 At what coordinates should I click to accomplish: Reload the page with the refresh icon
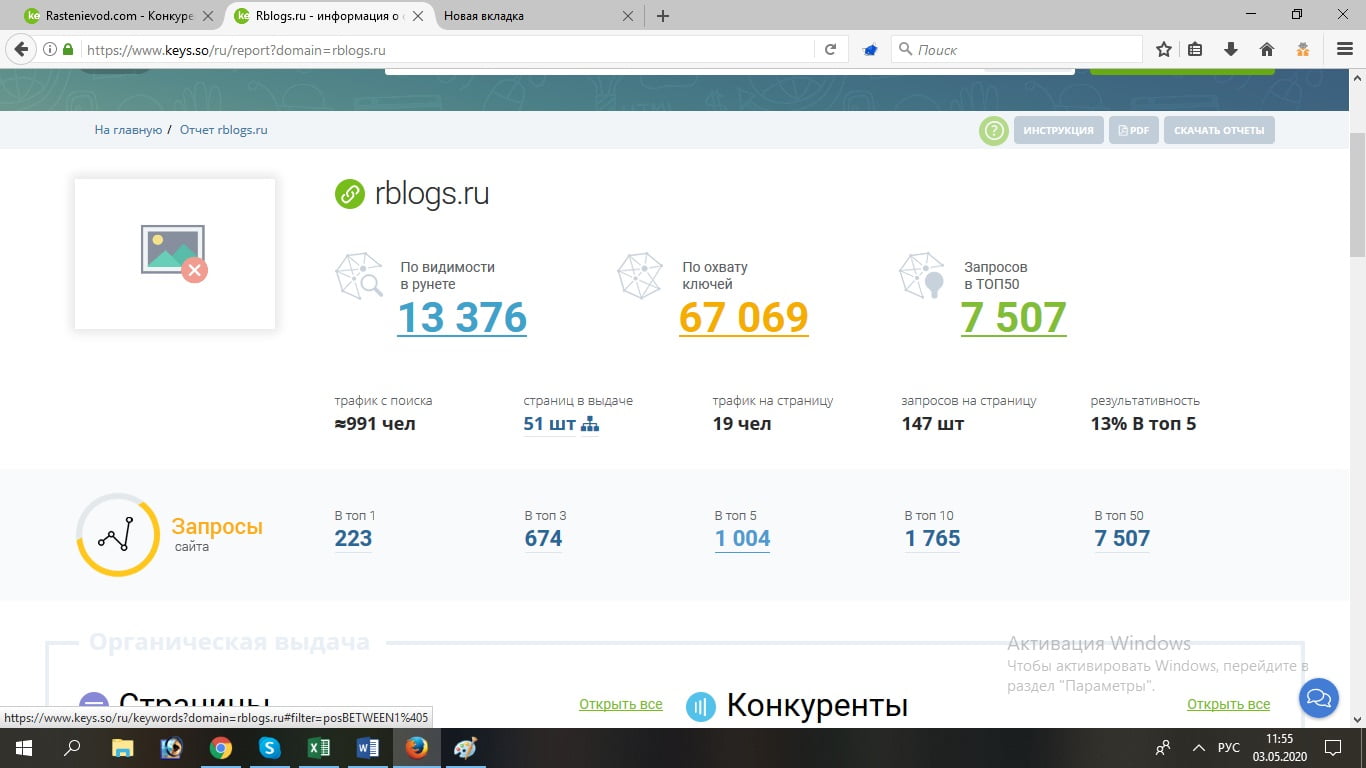pyautogui.click(x=830, y=49)
